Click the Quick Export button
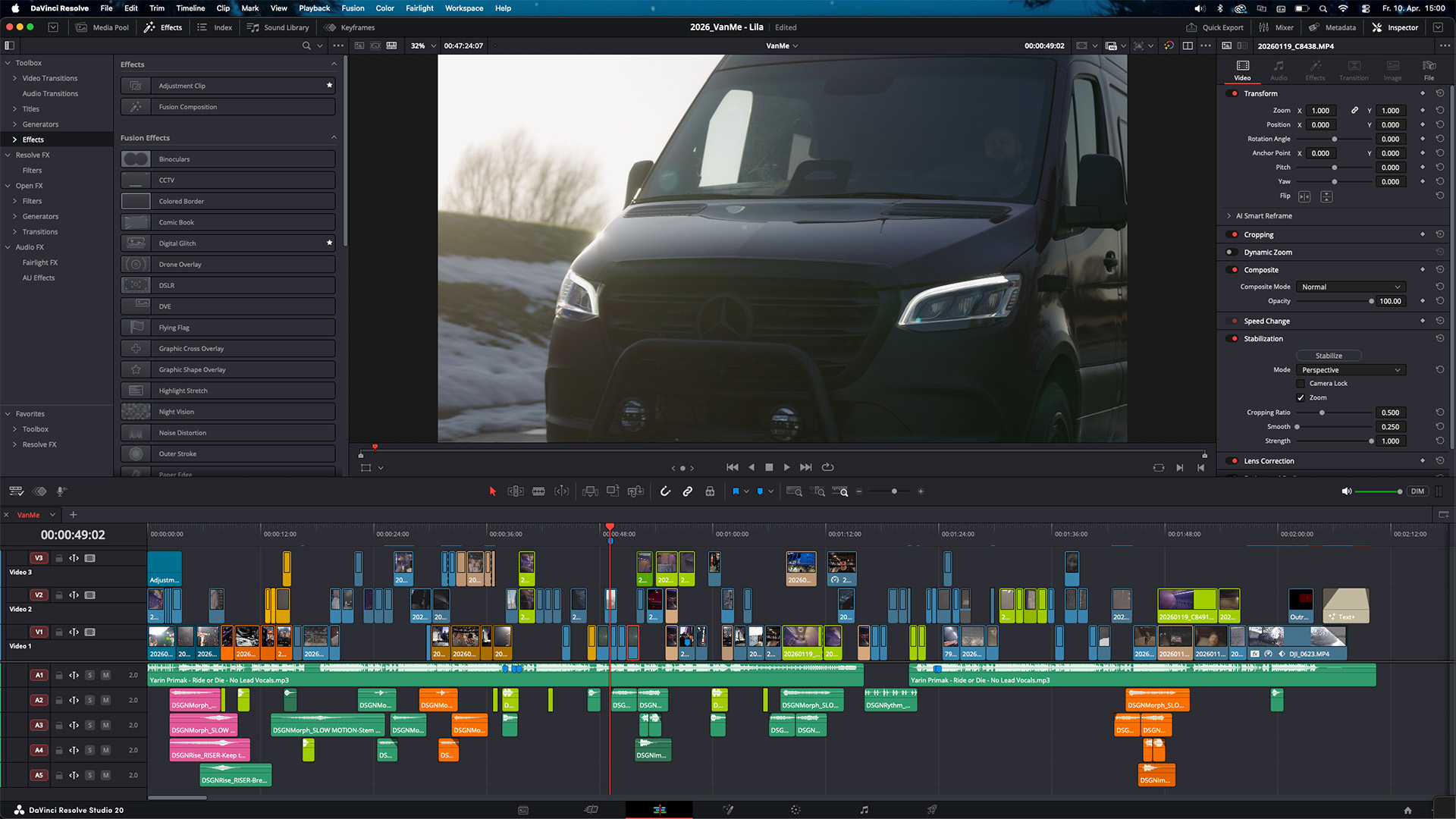 pyautogui.click(x=1215, y=27)
